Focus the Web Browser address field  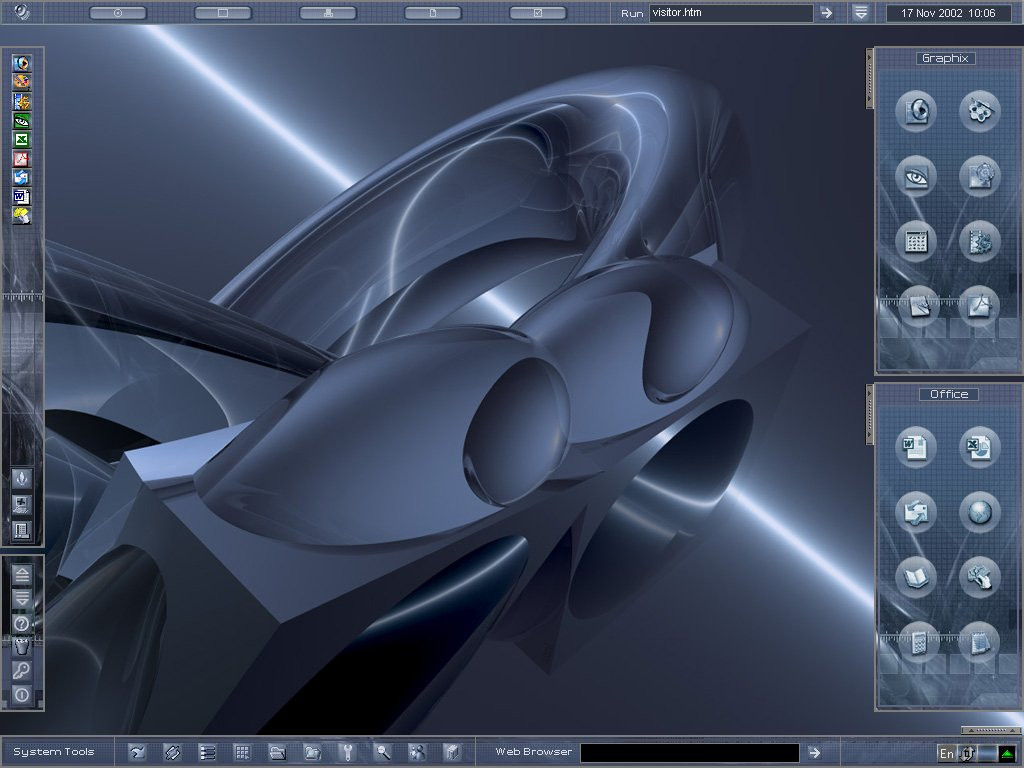tap(690, 752)
